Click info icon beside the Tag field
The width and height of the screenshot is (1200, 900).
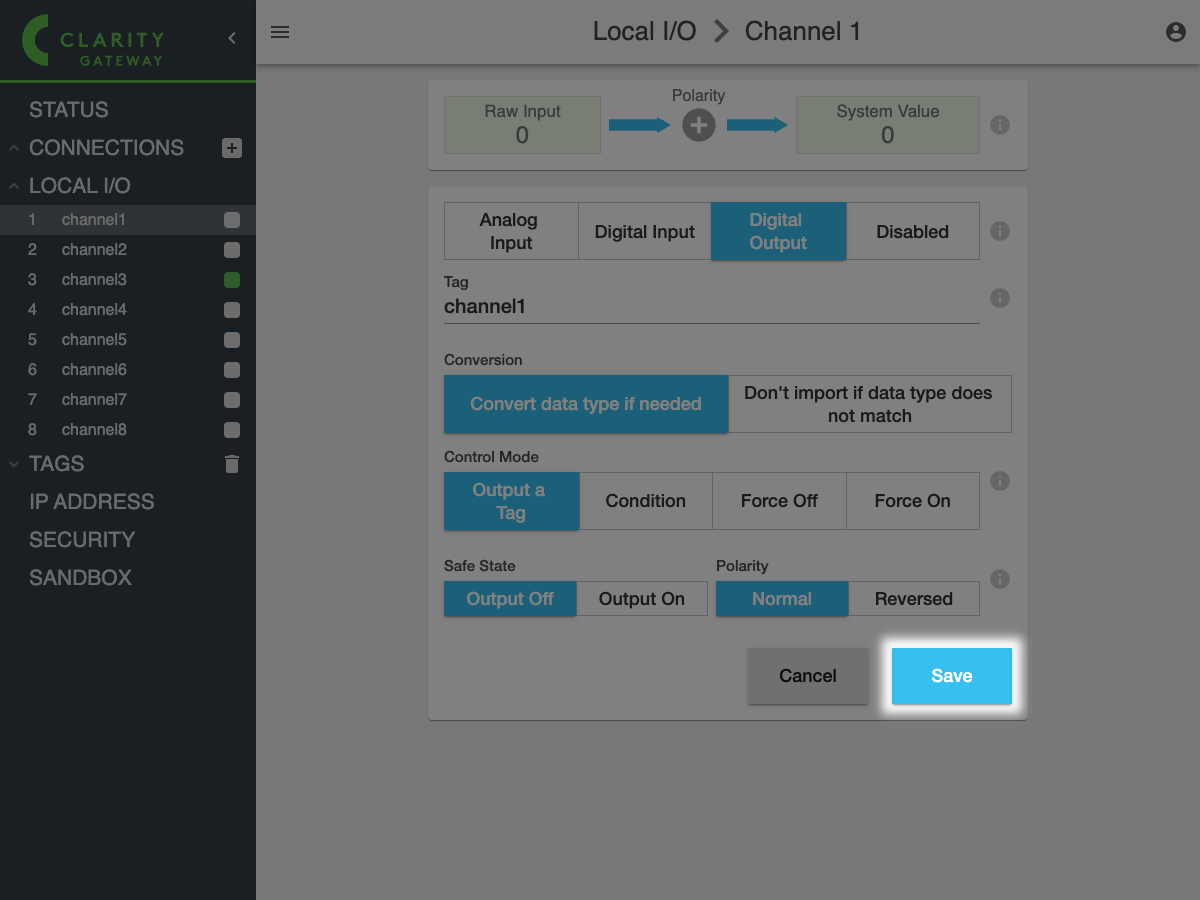click(x=1000, y=298)
